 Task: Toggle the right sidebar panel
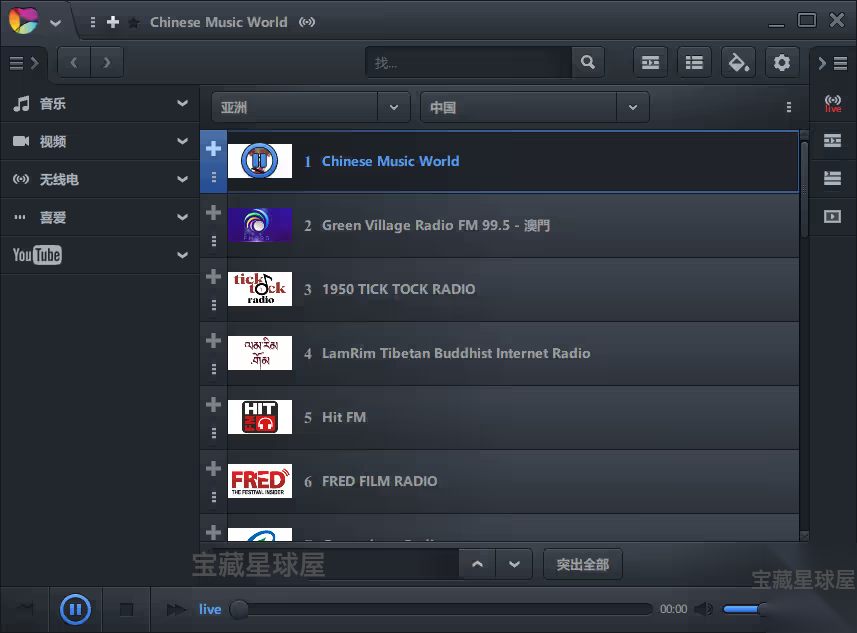tap(832, 63)
